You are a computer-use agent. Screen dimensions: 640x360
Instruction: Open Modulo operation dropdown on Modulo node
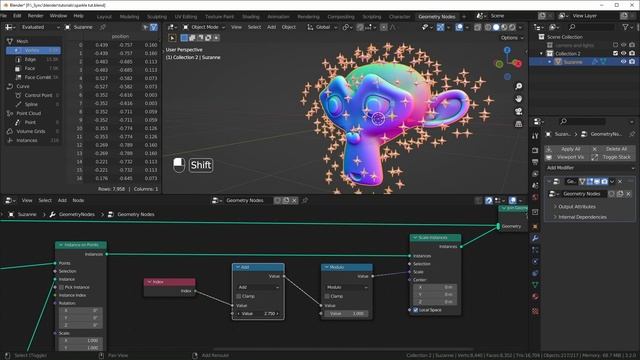[x=347, y=287]
